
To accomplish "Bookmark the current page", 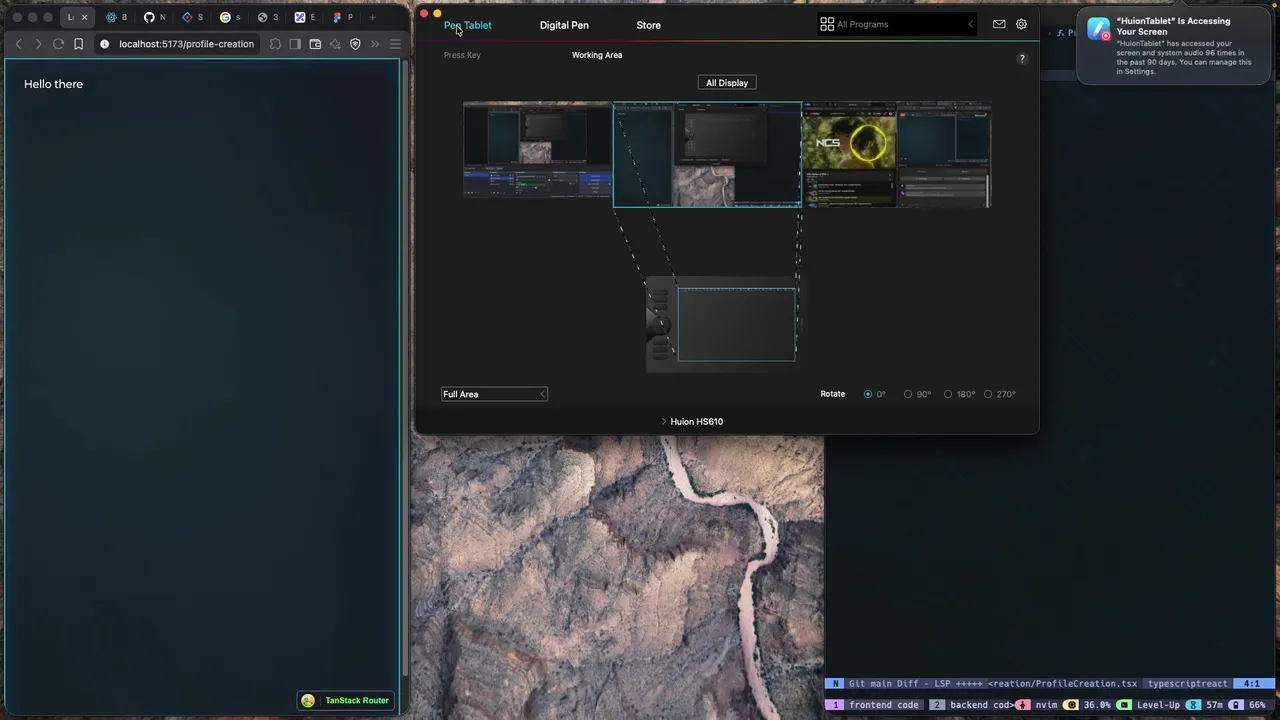I will click(x=78, y=44).
